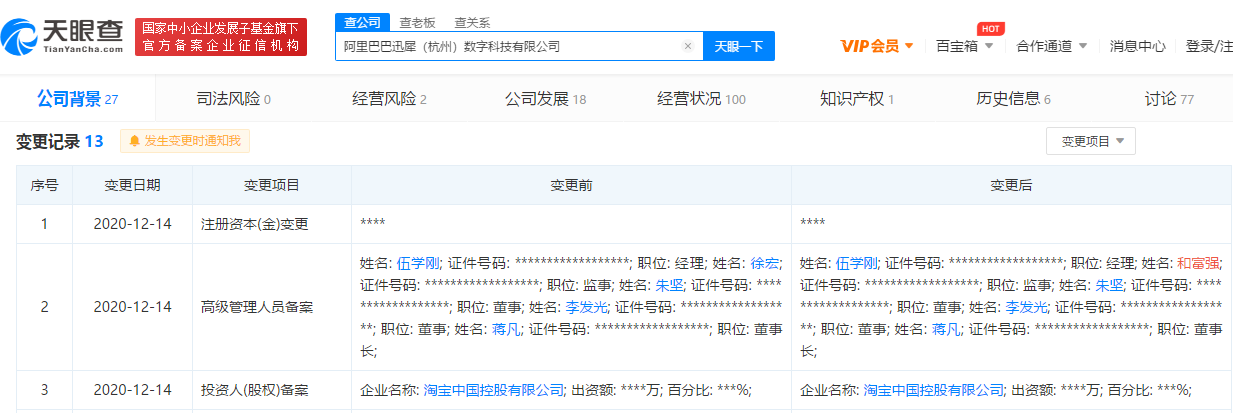Click the 发生变更时通知我 button

pyautogui.click(x=185, y=141)
